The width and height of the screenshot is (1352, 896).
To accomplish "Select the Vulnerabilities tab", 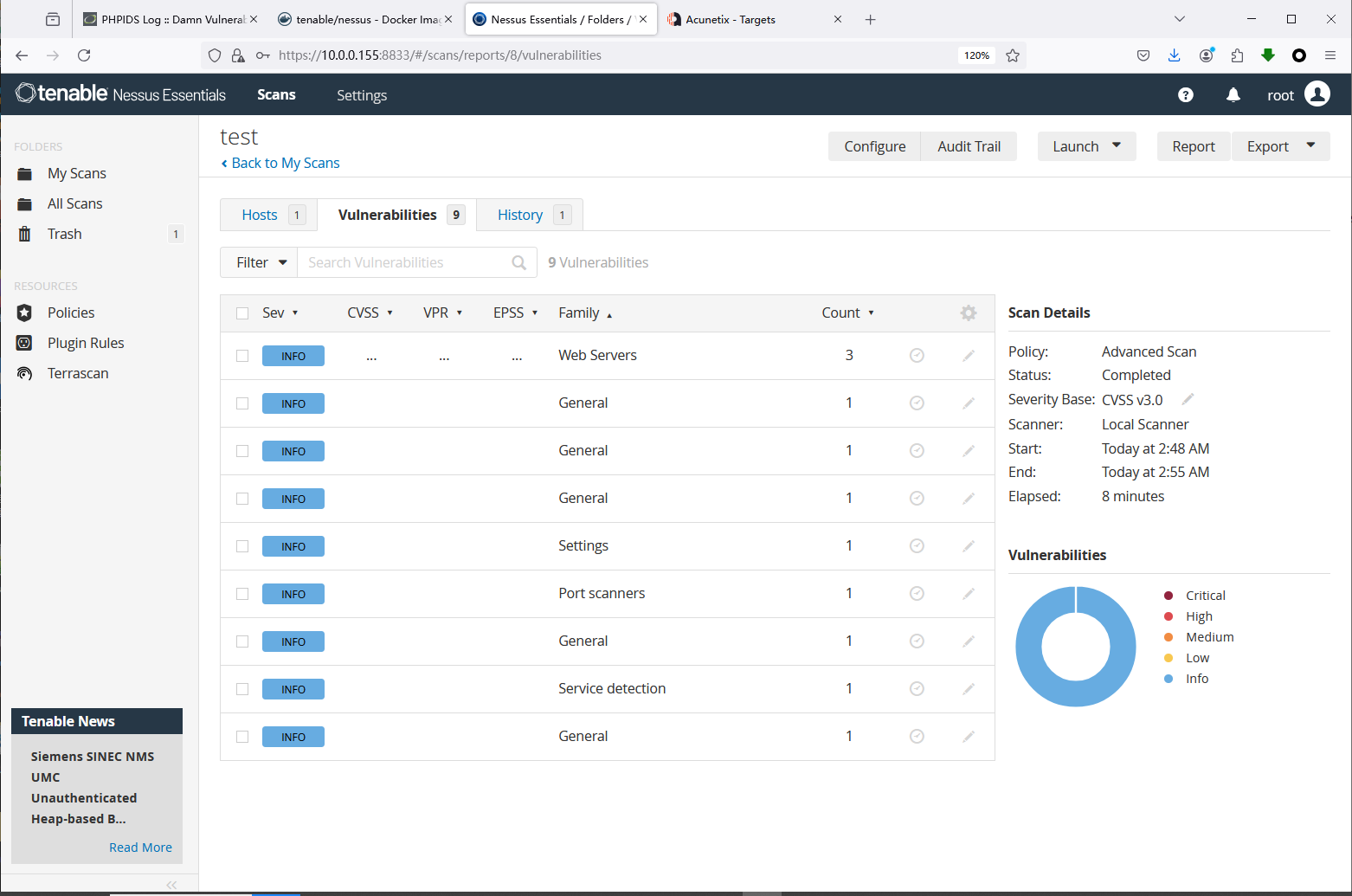I will [x=397, y=215].
